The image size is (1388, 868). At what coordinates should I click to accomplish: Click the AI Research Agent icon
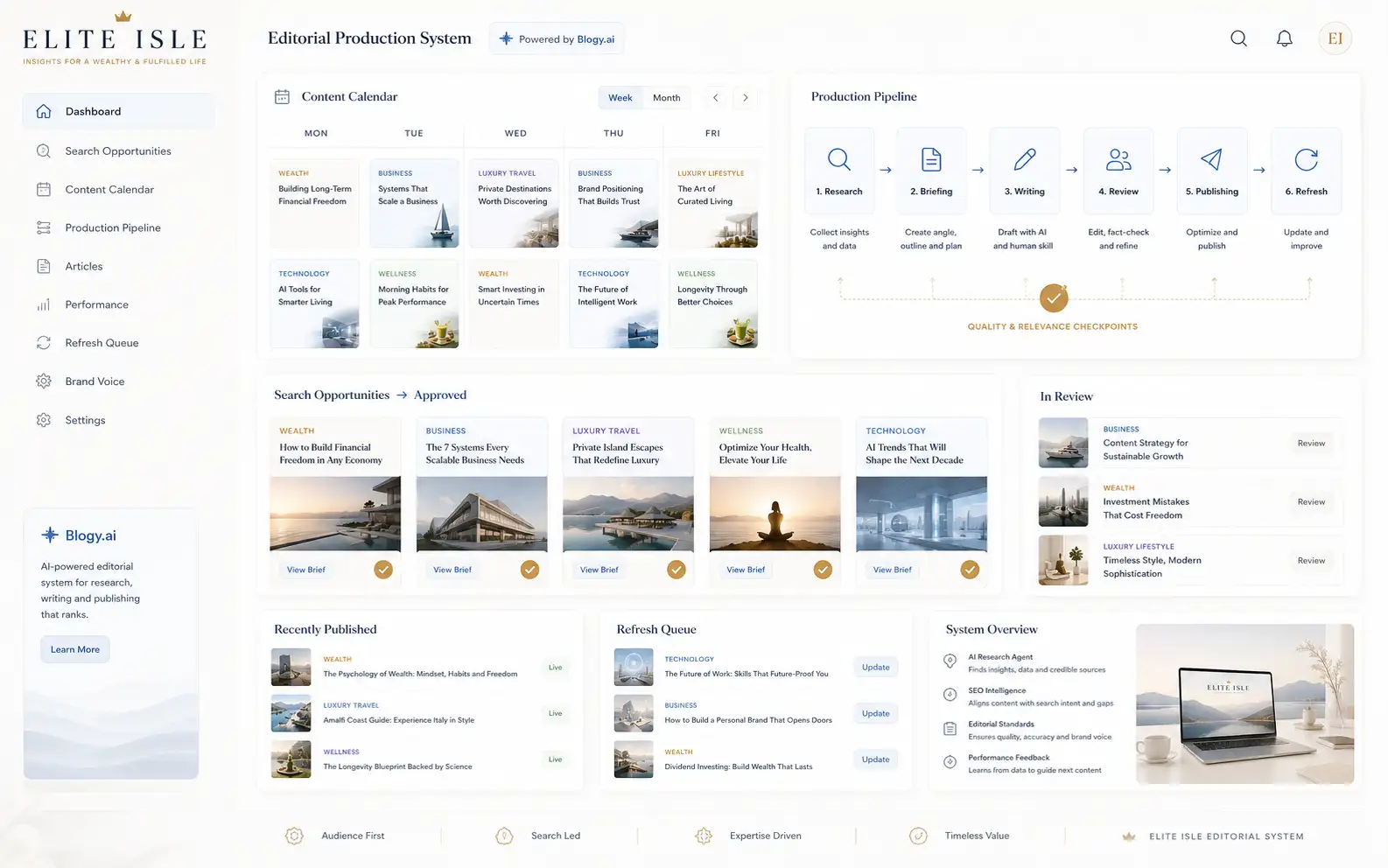coord(950,661)
